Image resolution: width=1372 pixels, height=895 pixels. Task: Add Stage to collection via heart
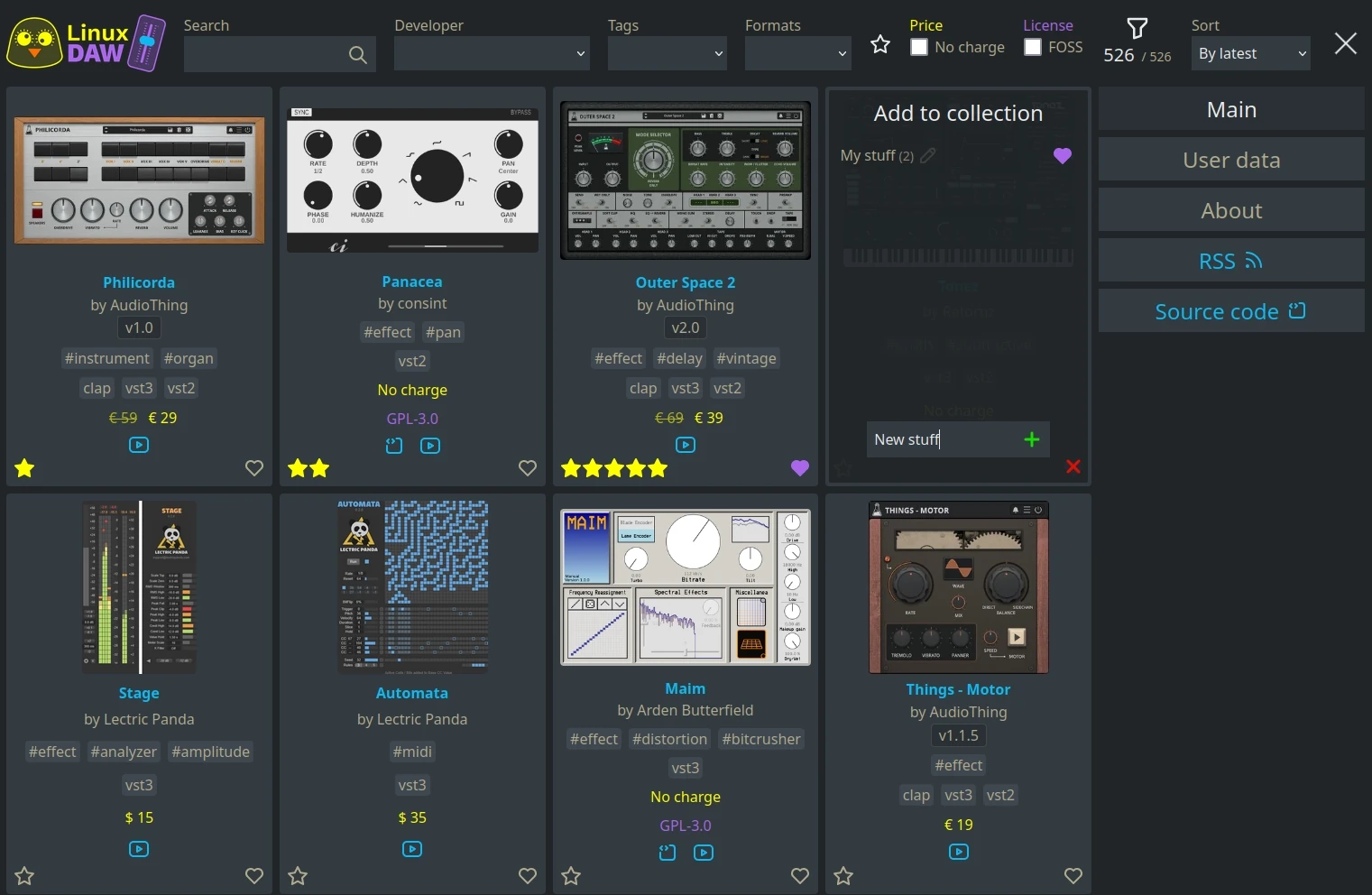pyautogui.click(x=254, y=876)
